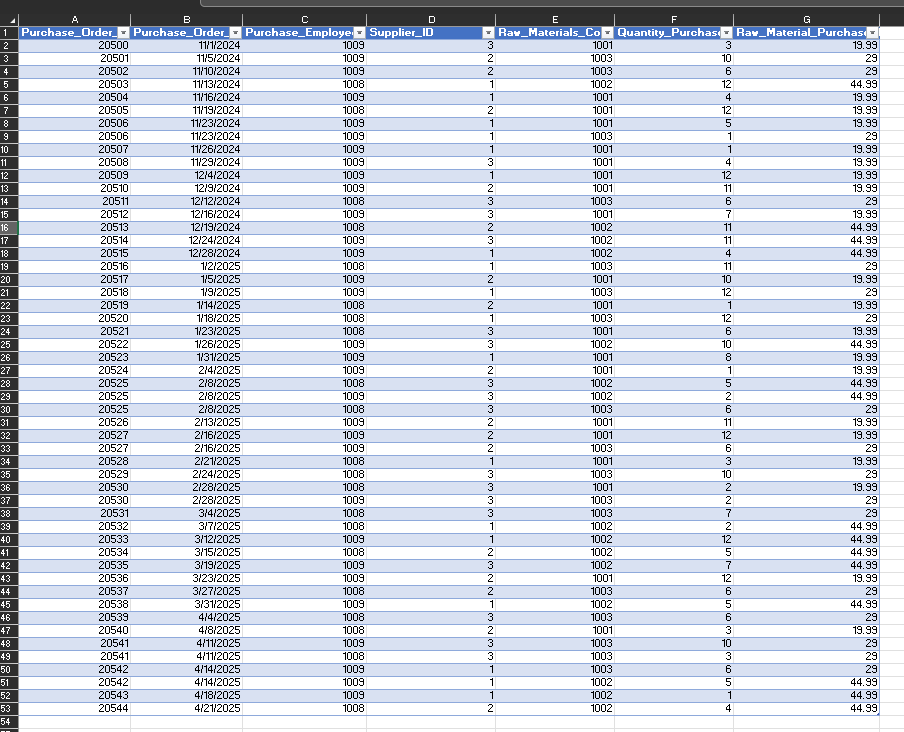Click cell containing order number 20516
The height and width of the screenshot is (732, 904).
click(74, 266)
